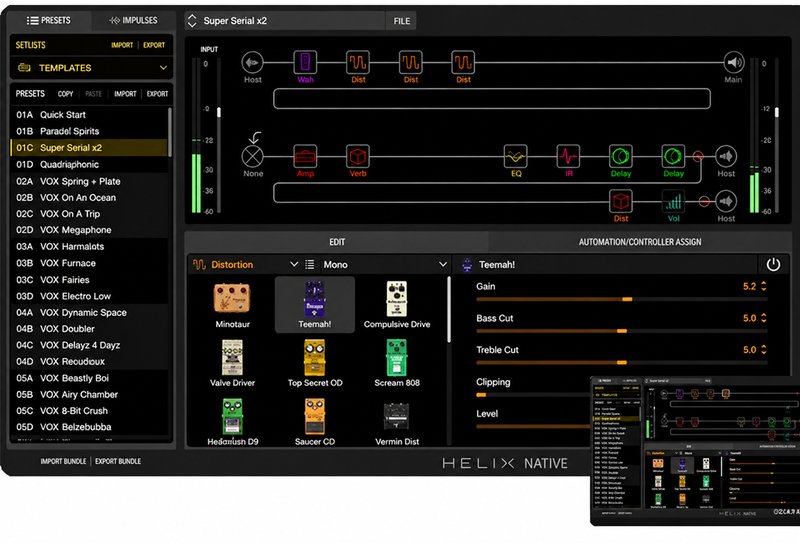Click the preset list scrollbar

(x=169, y=132)
